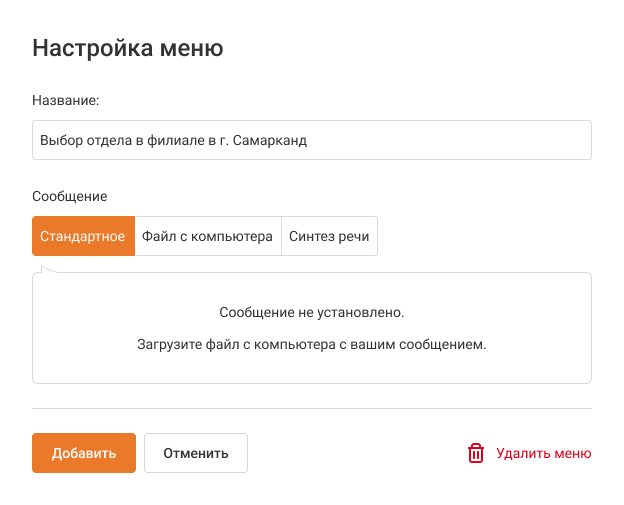Click the "Настройка меню" dialog heading
The width and height of the screenshot is (624, 505).
pyautogui.click(x=128, y=47)
